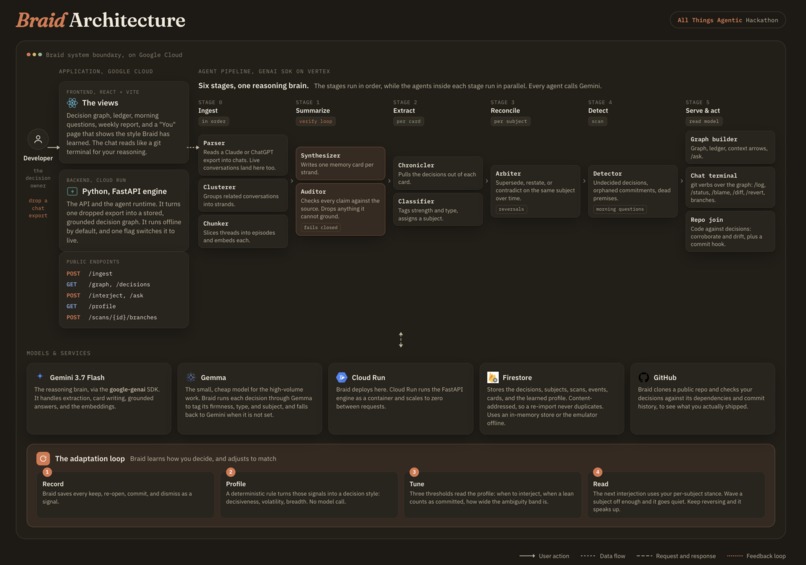Screen dimensions: 806x565
Task: Click the Repo join title
Action: coord(706,220)
